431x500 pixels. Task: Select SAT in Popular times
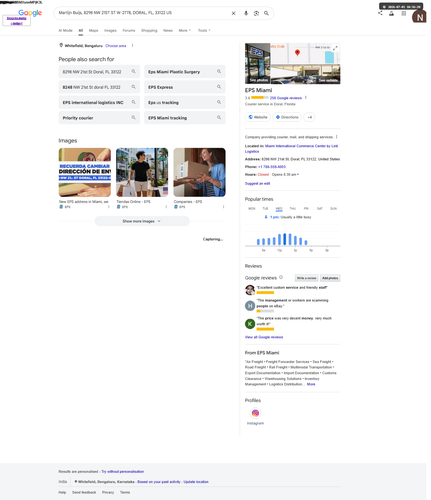point(320,209)
